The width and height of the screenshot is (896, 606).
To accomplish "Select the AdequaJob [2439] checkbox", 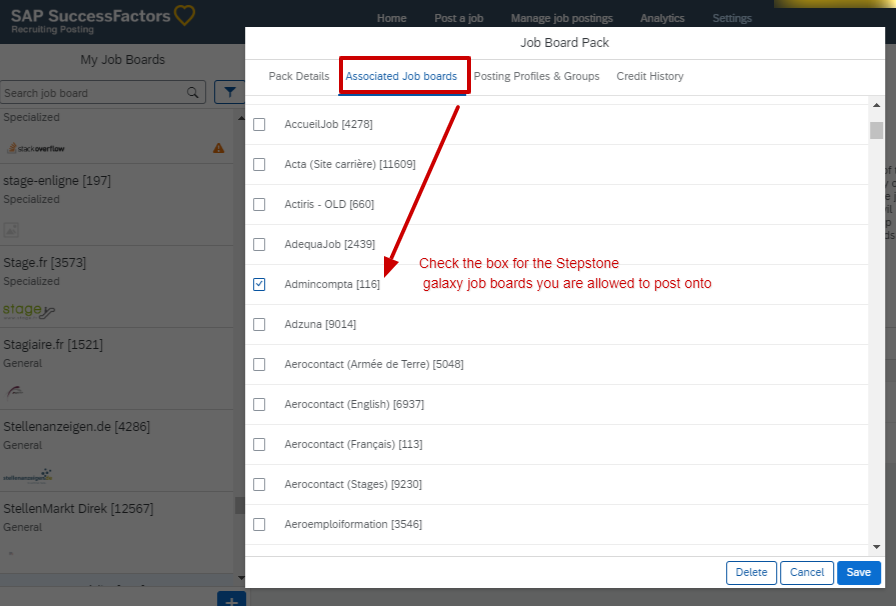I will (x=259, y=245).
